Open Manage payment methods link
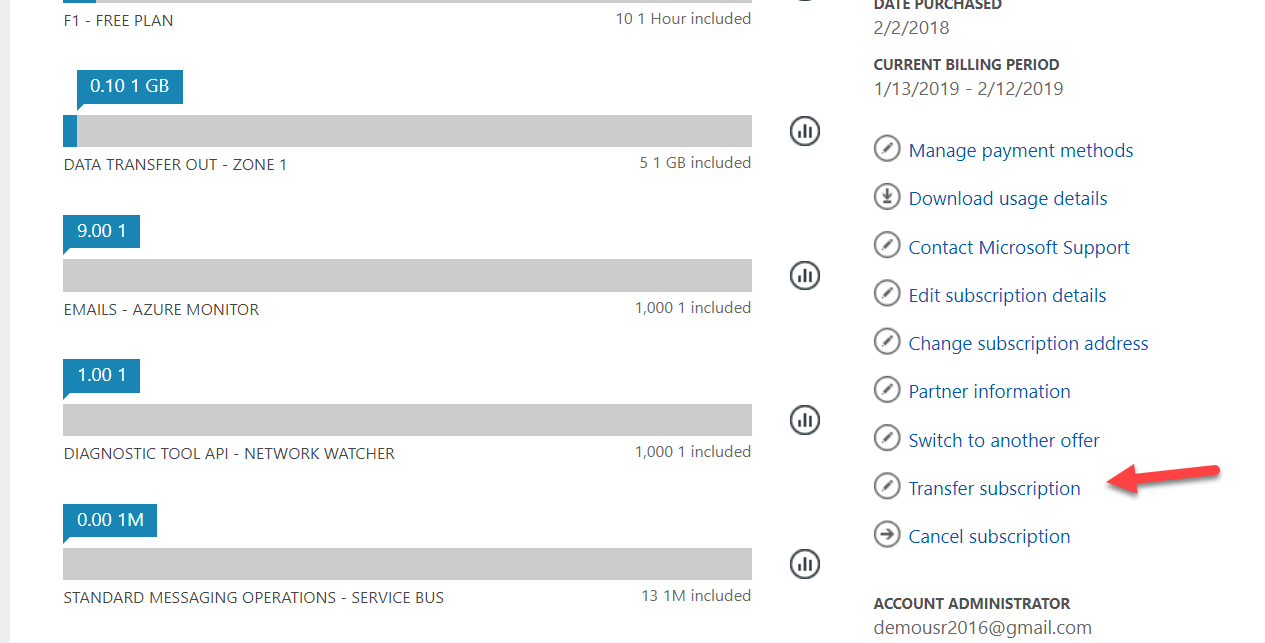Viewport: 1265px width, 643px height. [x=1020, y=151]
